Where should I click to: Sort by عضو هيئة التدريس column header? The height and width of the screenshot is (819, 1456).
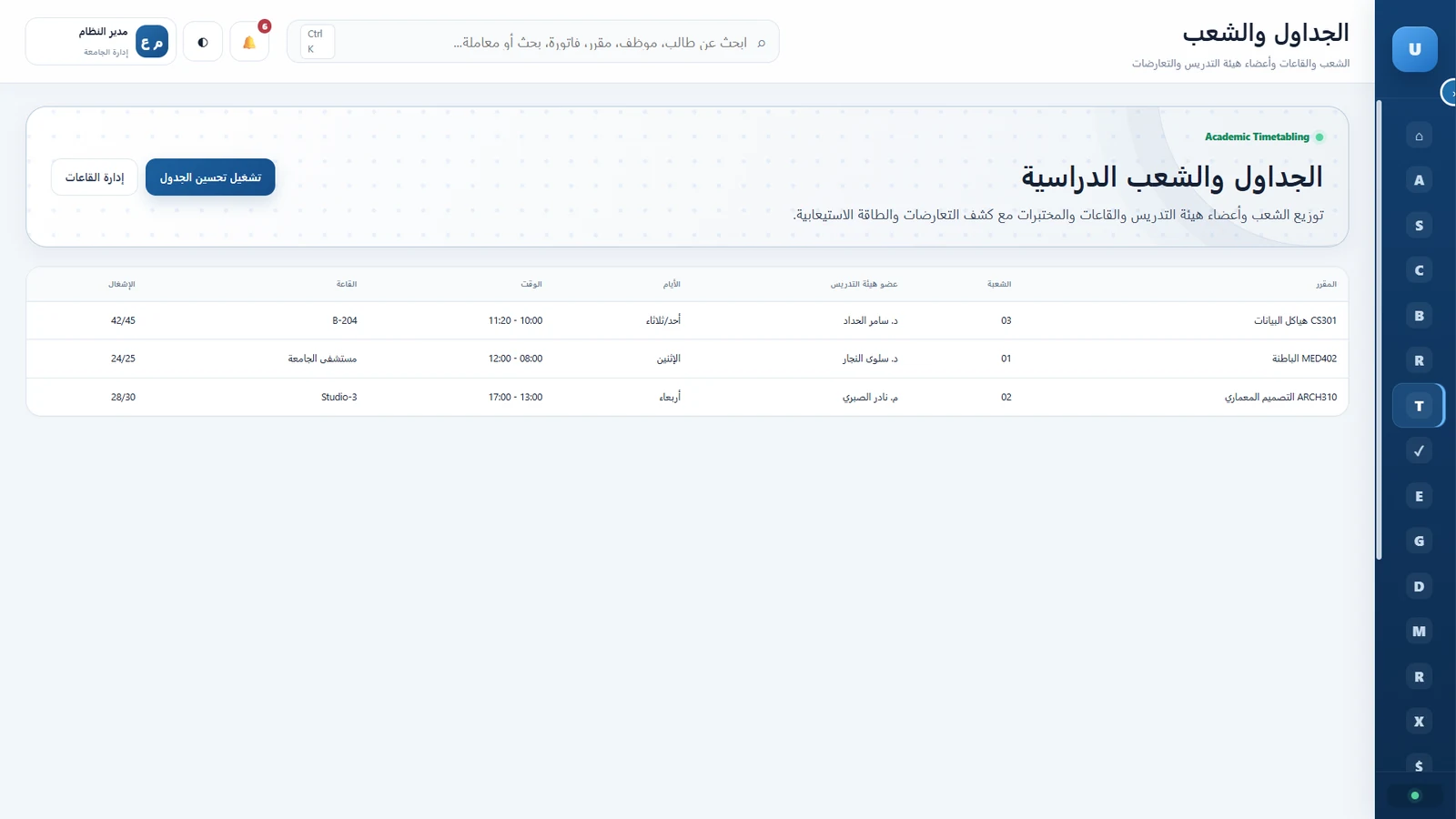[x=864, y=284]
